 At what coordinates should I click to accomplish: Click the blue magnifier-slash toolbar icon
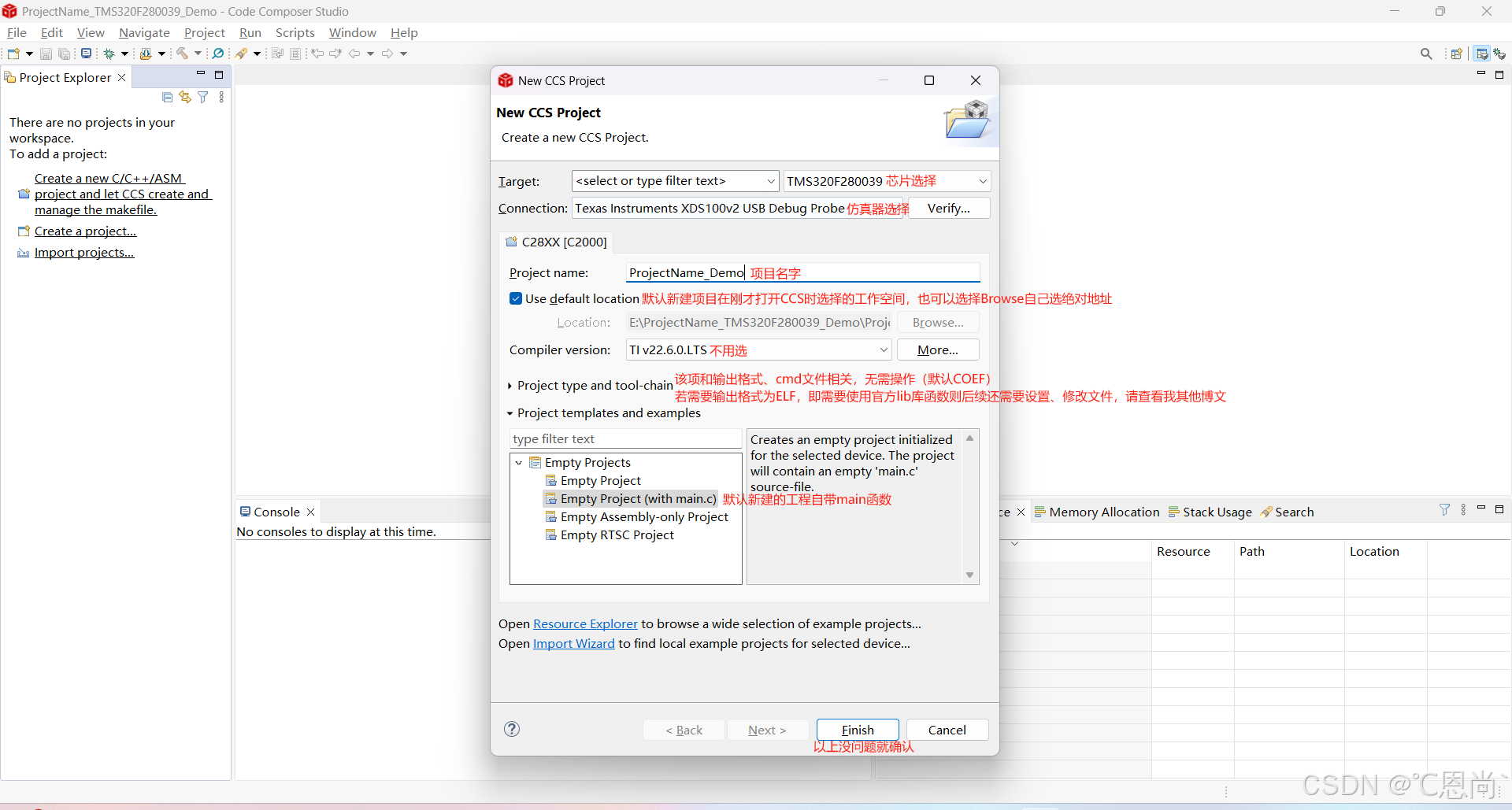click(x=218, y=54)
